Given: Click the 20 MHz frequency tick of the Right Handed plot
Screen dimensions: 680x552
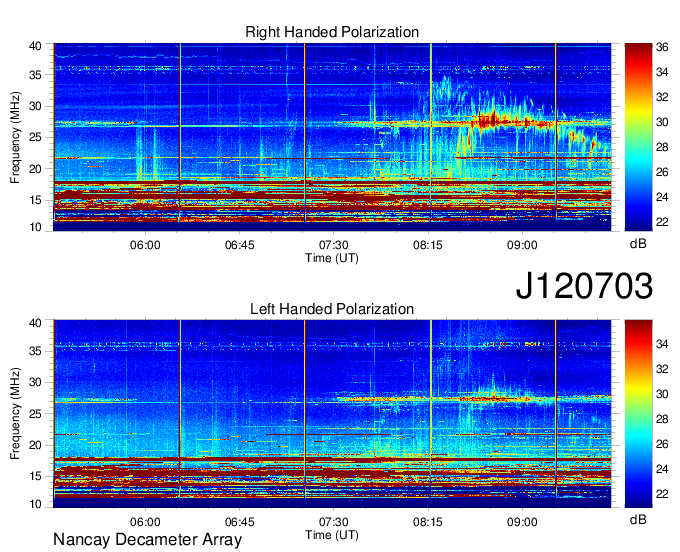Looking at the screenshot, I should (x=35, y=169).
